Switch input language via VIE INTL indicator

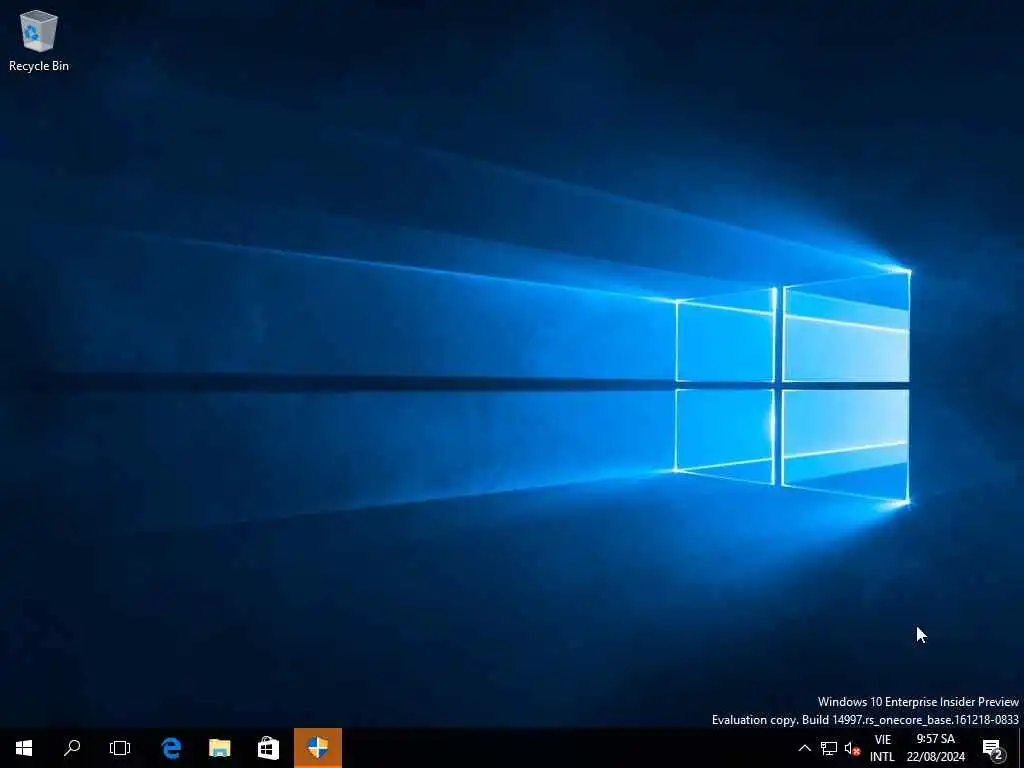(882, 748)
